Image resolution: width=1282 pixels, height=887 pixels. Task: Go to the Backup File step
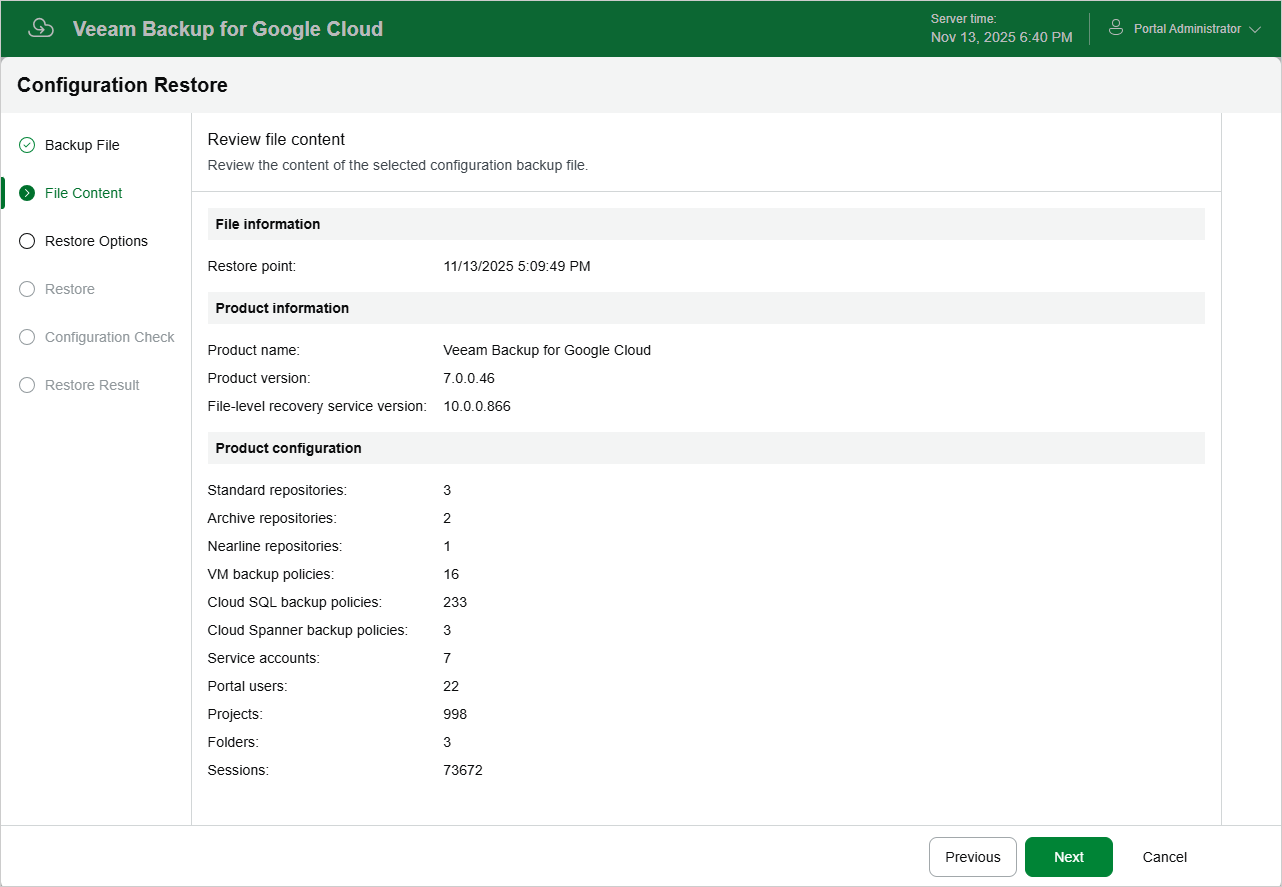82,145
